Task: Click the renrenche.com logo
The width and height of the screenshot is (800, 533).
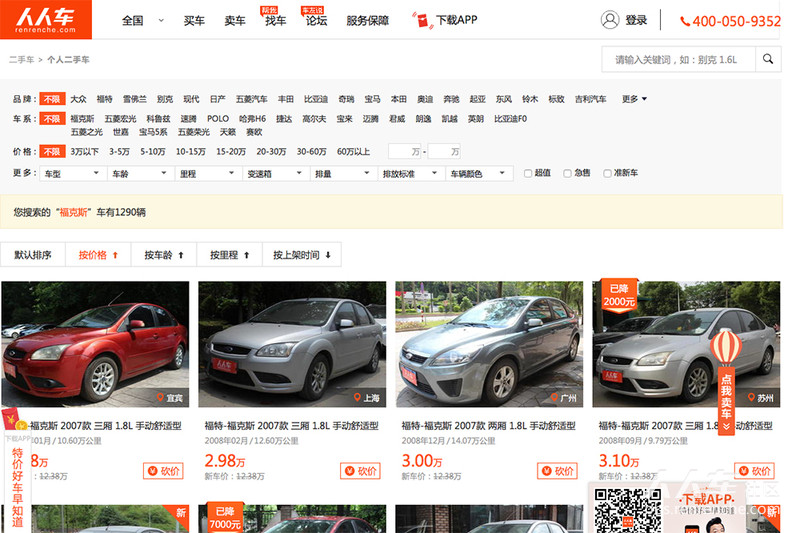Action: tap(46, 19)
